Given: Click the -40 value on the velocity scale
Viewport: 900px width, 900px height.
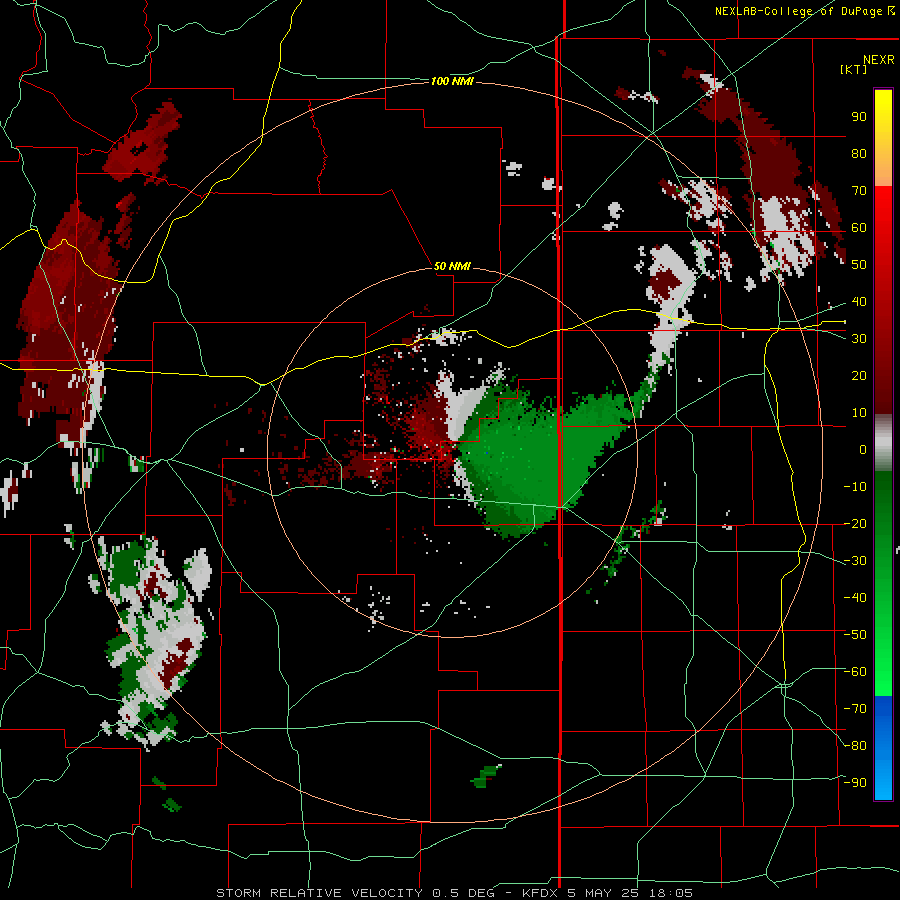Looking at the screenshot, I should click(855, 598).
